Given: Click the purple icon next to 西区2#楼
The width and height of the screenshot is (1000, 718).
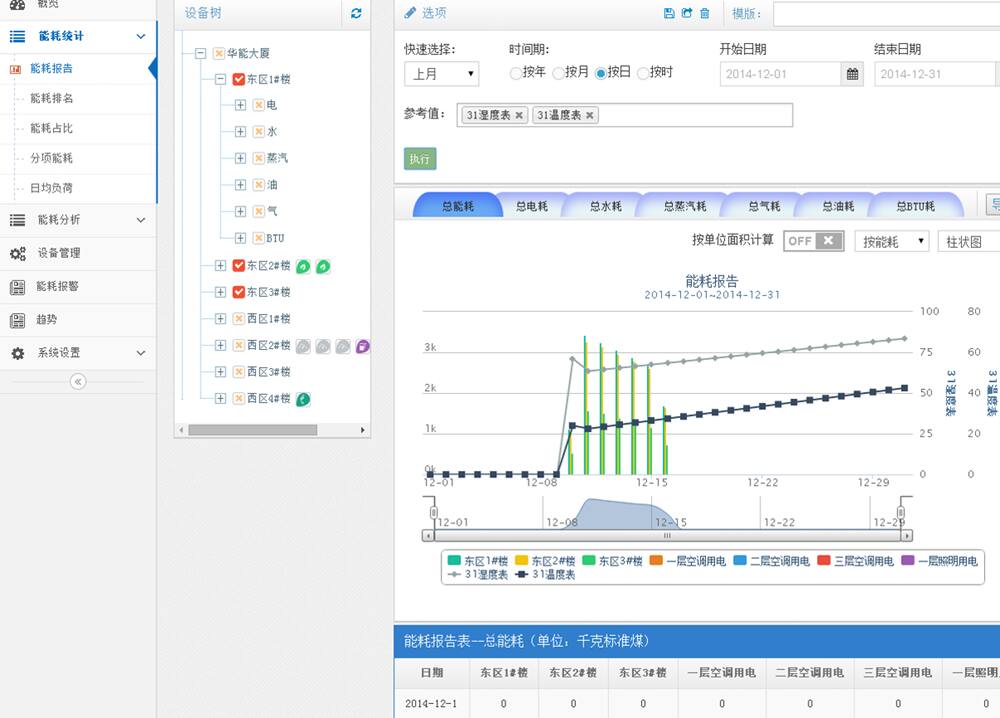Looking at the screenshot, I should pos(364,345).
